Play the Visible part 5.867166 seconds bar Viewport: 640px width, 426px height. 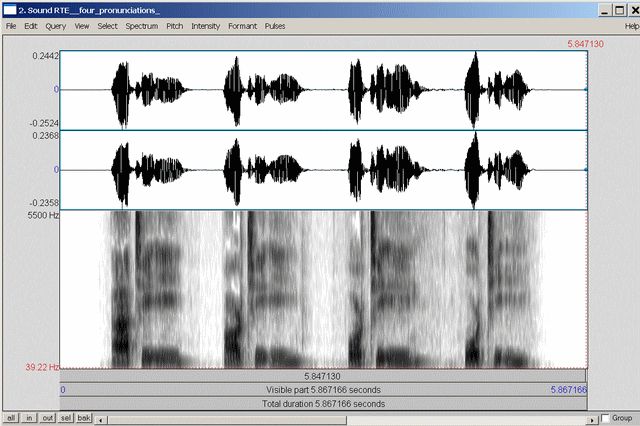coord(323,389)
